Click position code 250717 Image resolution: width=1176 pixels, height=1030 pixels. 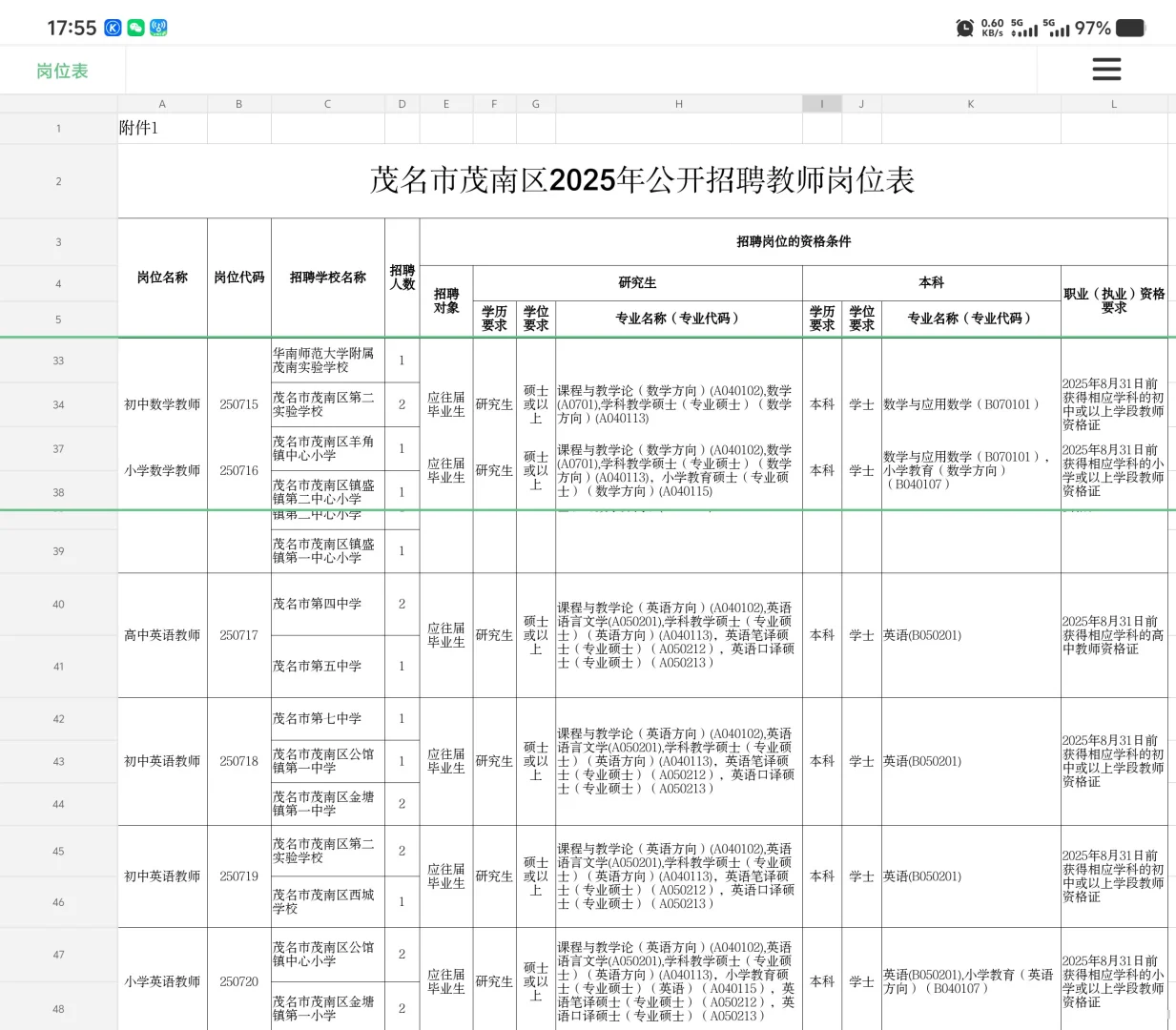tap(238, 635)
